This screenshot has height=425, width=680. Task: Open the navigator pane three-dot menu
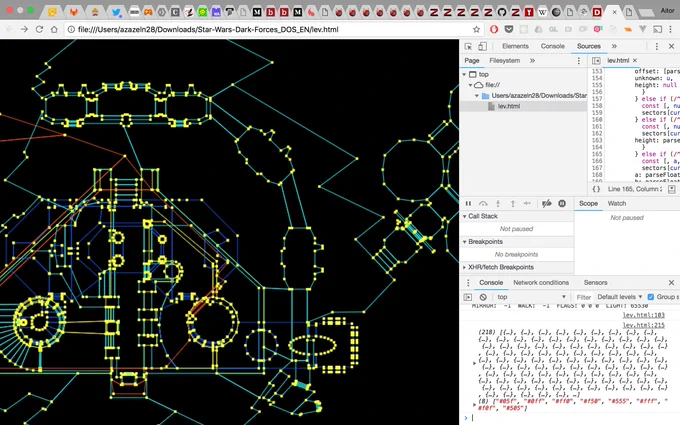click(579, 61)
